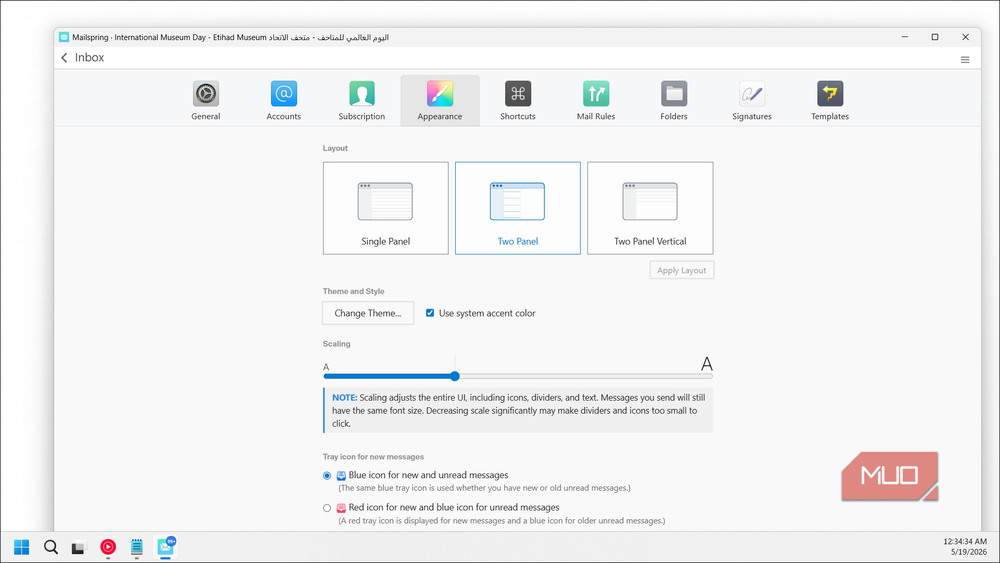Click the Mailspring icon in the title bar
1000x563 pixels.
64,37
